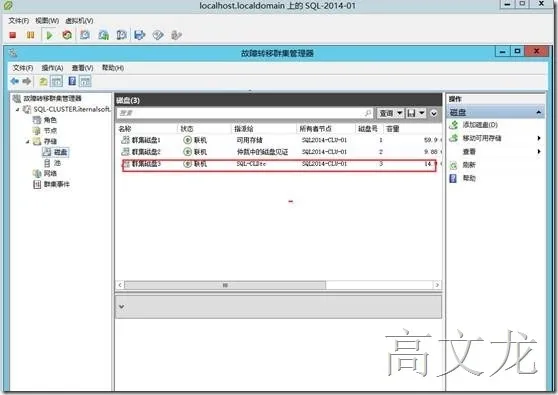
Task: Click the USB device connect icon
Action: [x=176, y=35]
